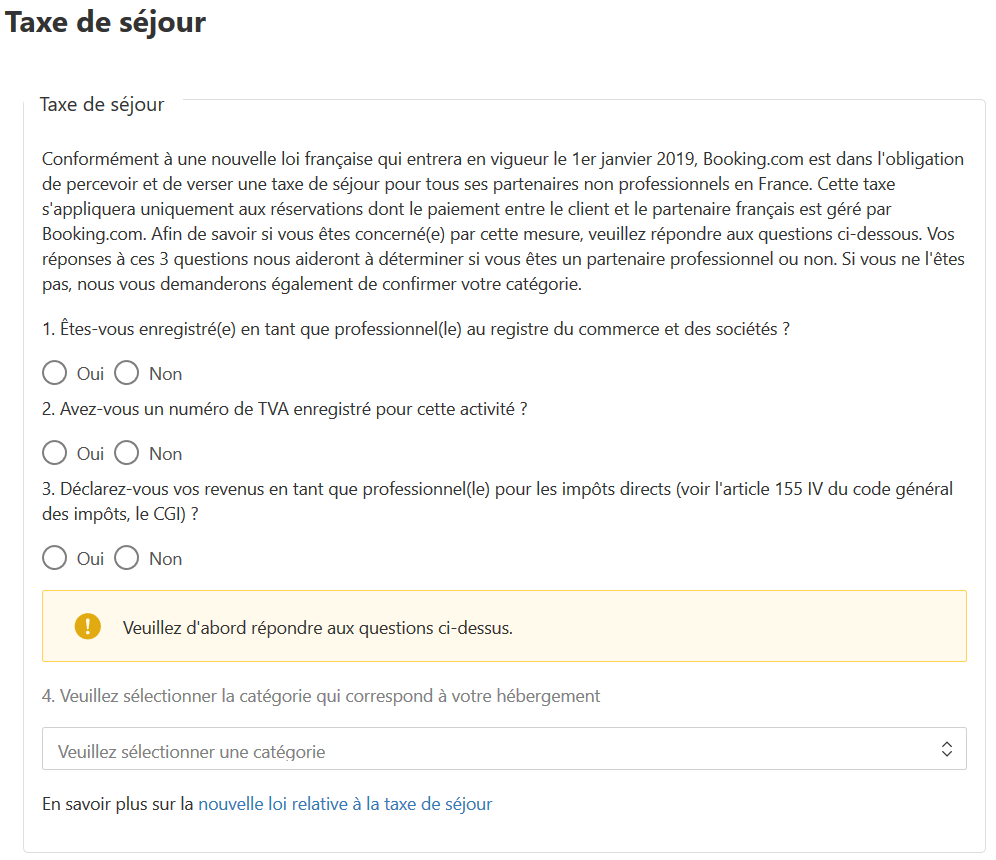Click the bold 'Taxe de séjour' page heading
996x860 pixels.
pyautogui.click(x=105, y=22)
